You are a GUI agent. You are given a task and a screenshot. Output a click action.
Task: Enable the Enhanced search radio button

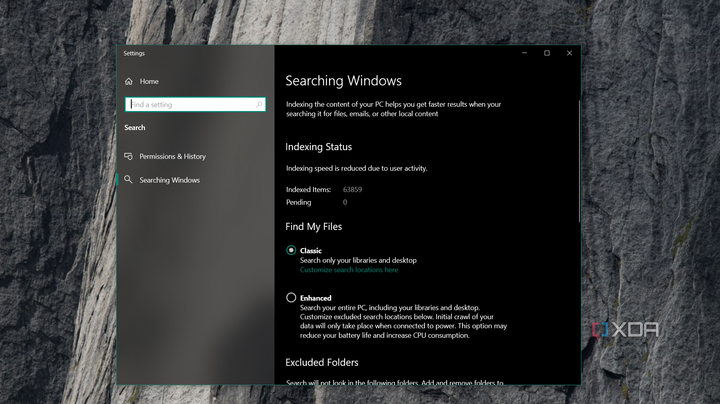pos(291,298)
